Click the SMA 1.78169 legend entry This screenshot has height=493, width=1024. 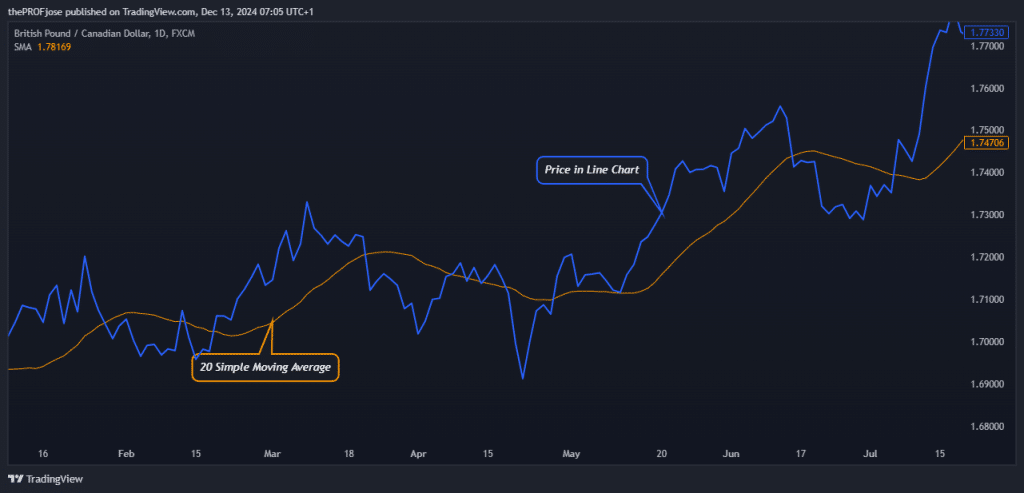pyautogui.click(x=42, y=46)
